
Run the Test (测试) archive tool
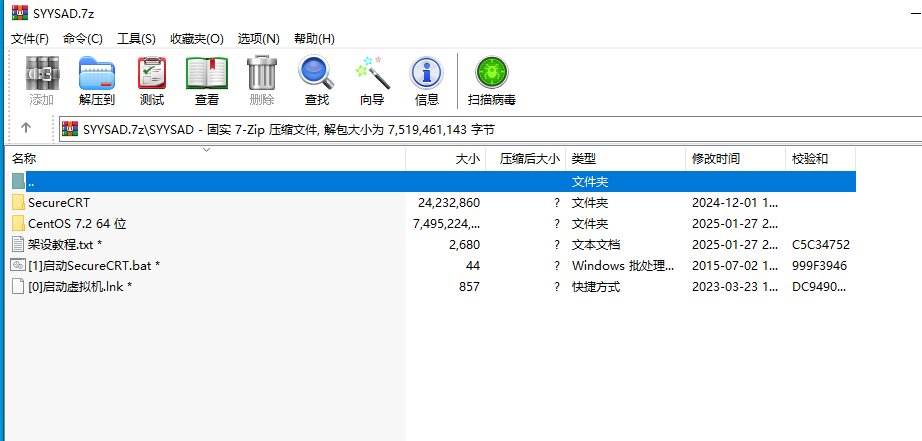tap(152, 74)
